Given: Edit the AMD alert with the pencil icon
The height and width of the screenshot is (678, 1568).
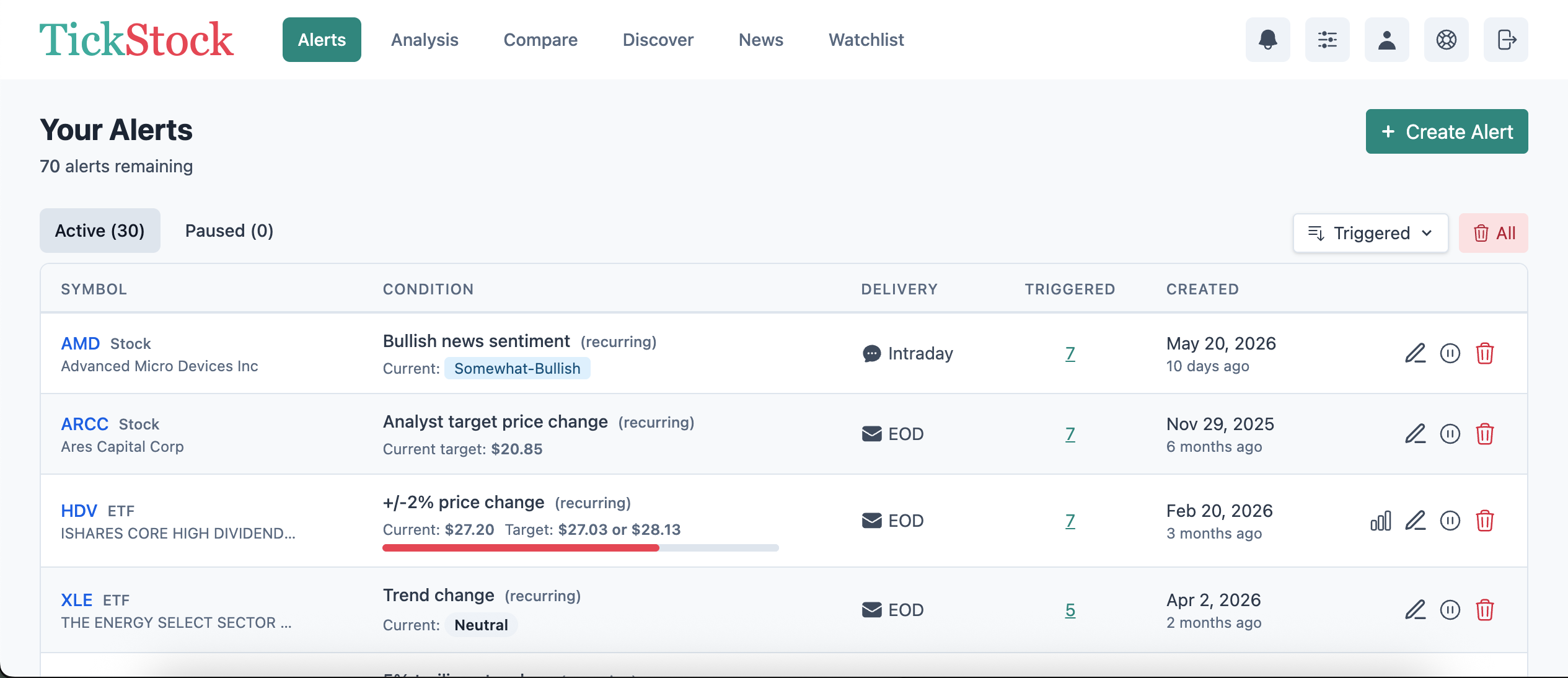Looking at the screenshot, I should click(x=1415, y=353).
